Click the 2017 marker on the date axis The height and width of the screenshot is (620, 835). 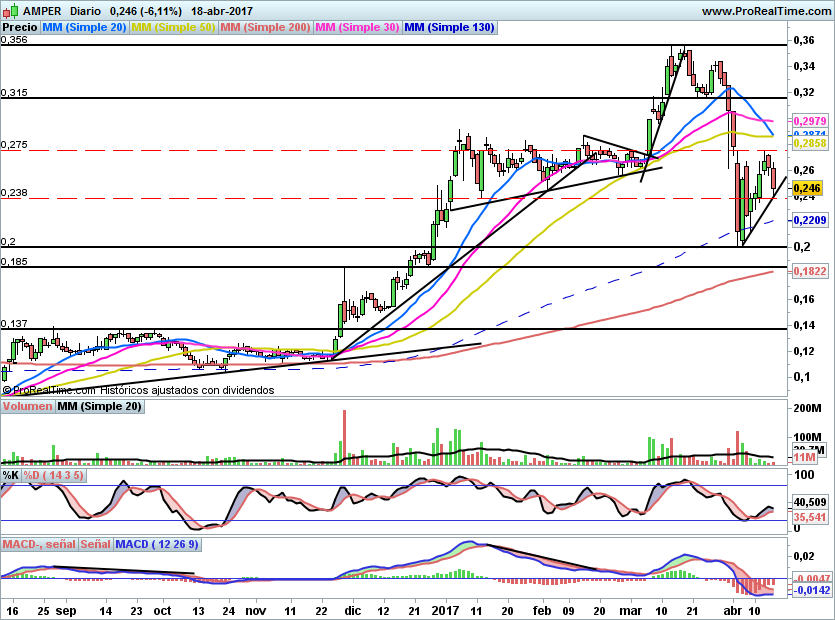click(x=442, y=609)
